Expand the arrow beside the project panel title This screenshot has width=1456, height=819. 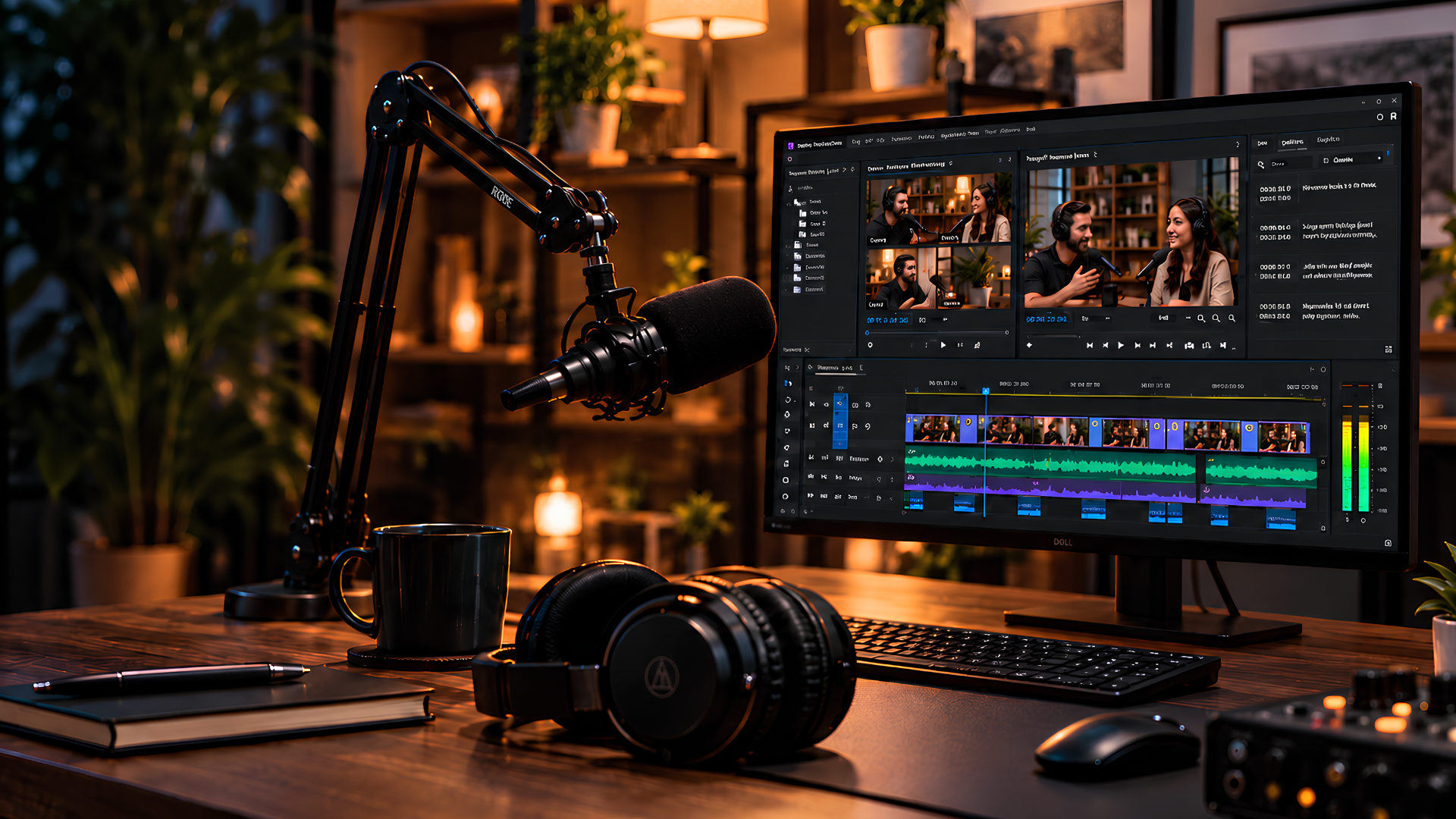click(x=845, y=170)
